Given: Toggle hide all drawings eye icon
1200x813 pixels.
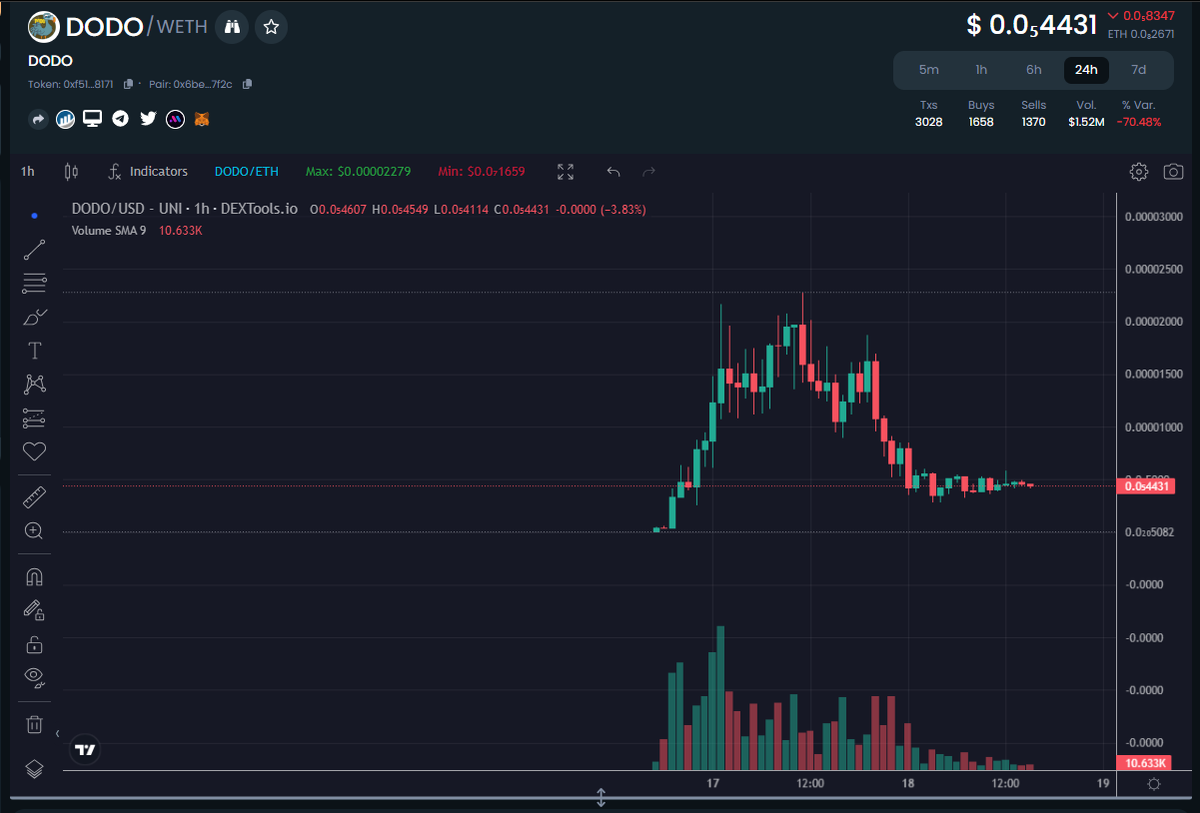Looking at the screenshot, I should [x=34, y=678].
